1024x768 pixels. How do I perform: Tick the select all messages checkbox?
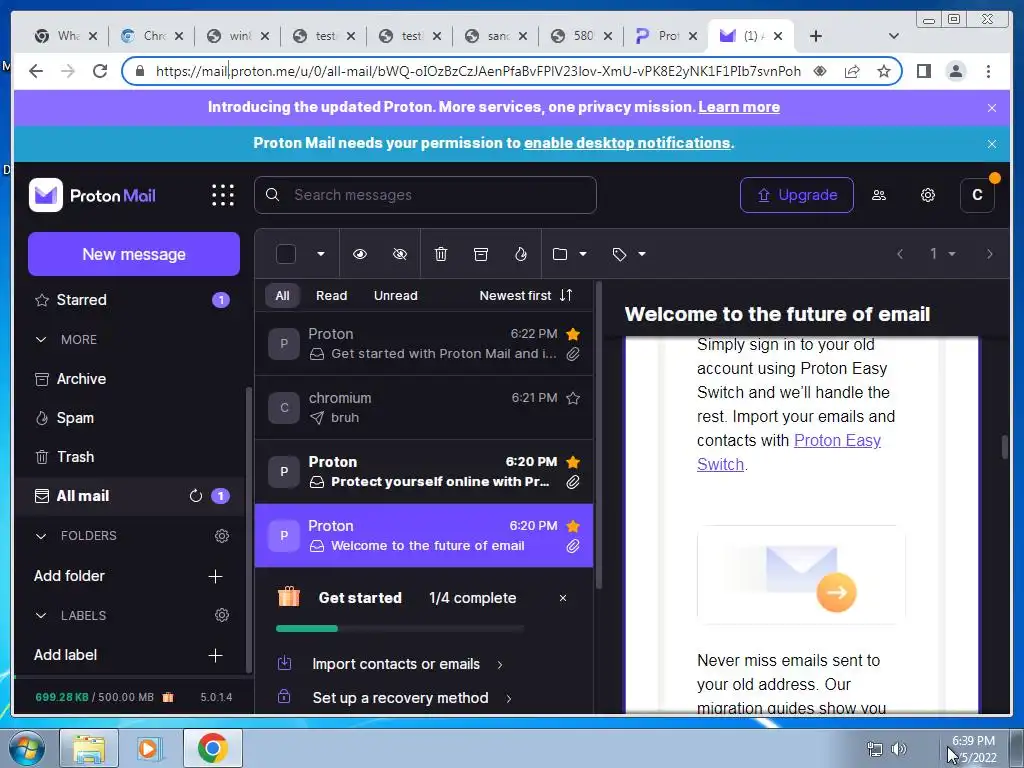pyautogui.click(x=286, y=254)
